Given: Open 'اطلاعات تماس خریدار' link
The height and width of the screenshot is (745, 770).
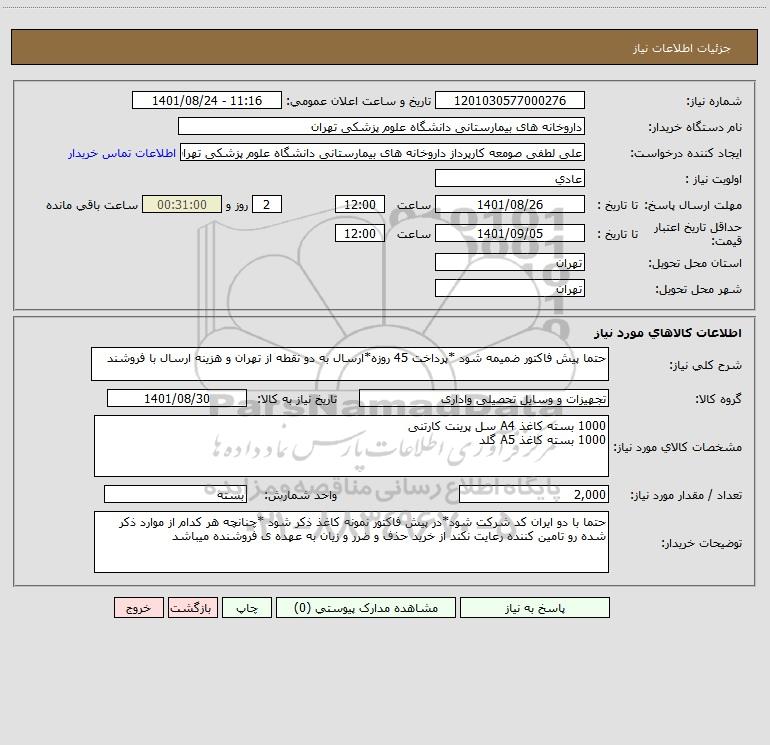Looking at the screenshot, I should click(x=122, y=153).
